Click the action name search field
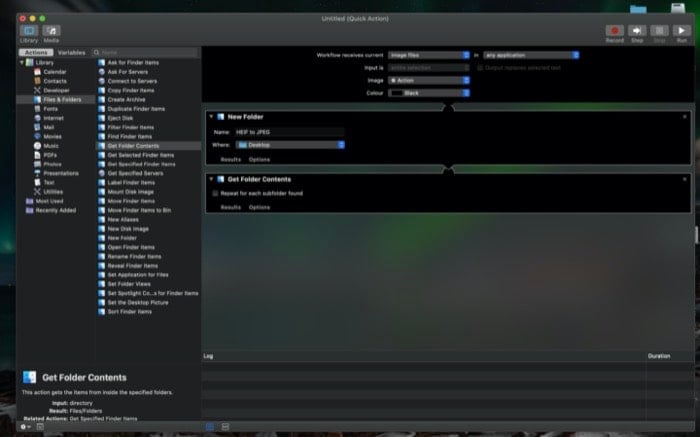The height and width of the screenshot is (437, 700). pos(145,52)
